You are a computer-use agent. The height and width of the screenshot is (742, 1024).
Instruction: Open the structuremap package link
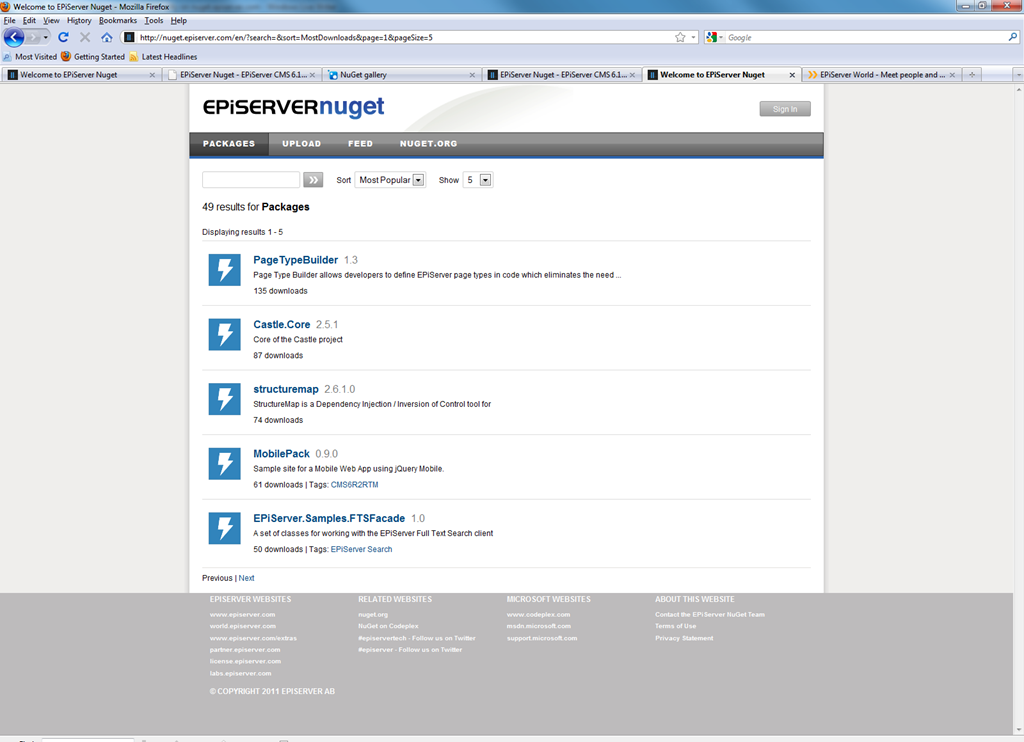pos(285,389)
